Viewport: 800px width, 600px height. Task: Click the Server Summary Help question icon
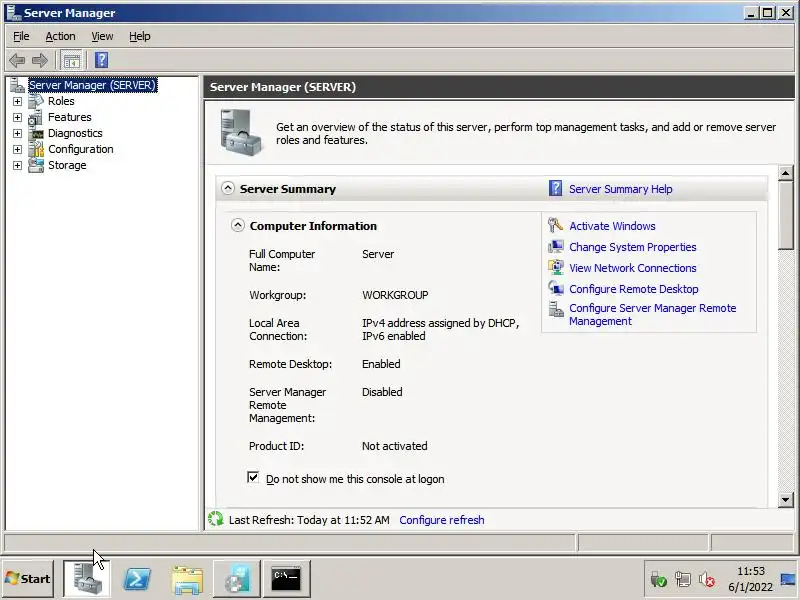pyautogui.click(x=555, y=188)
